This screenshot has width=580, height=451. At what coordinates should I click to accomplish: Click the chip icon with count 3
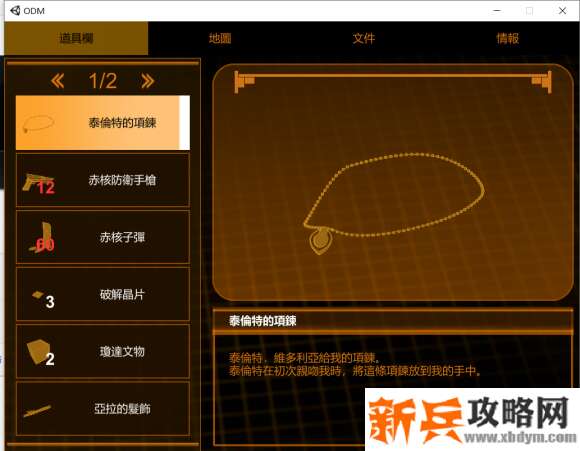coord(43,300)
